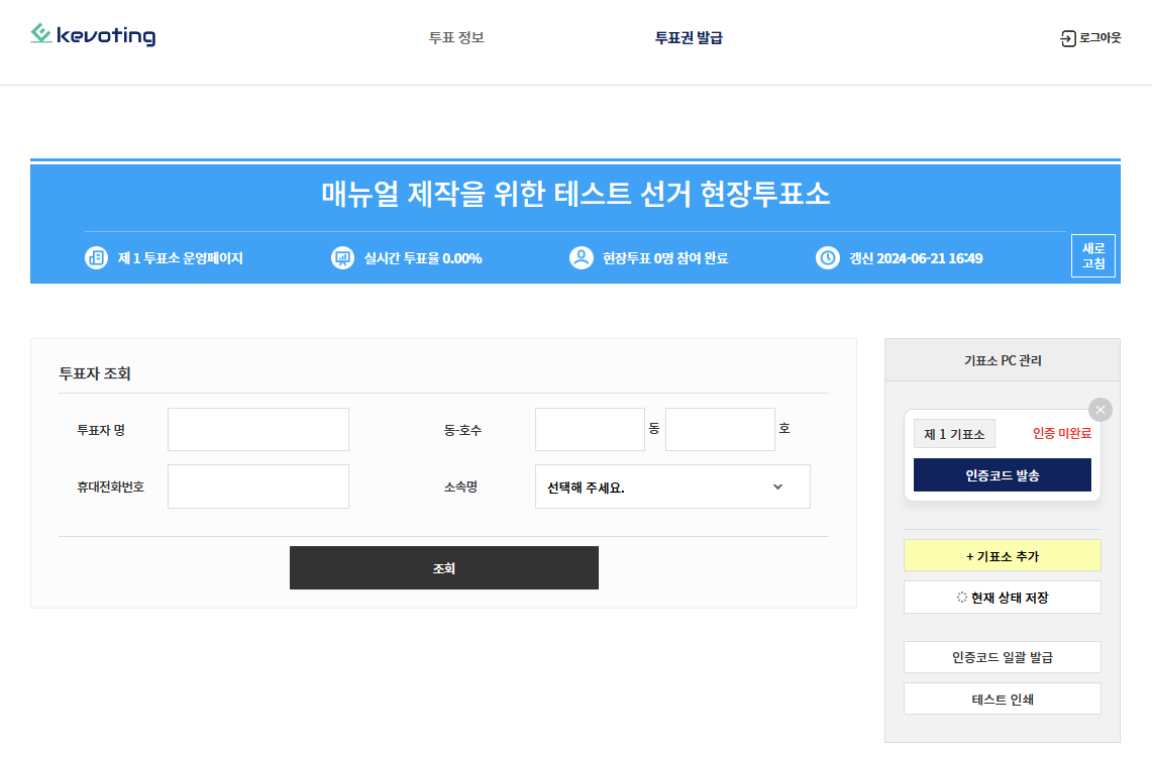The image size is (1152, 762).
Task: Click the chevron arrow in 소속명 field
Action: pos(778,487)
